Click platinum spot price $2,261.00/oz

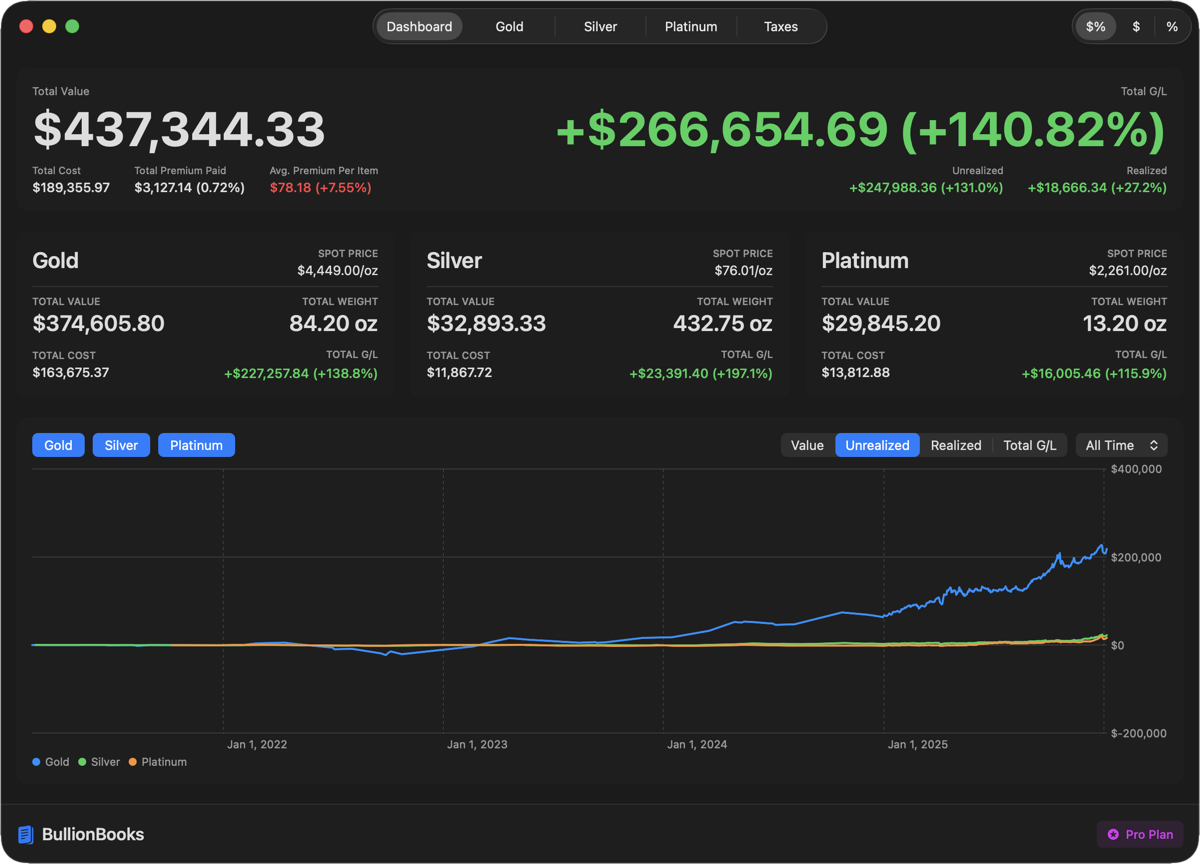pyautogui.click(x=1128, y=270)
